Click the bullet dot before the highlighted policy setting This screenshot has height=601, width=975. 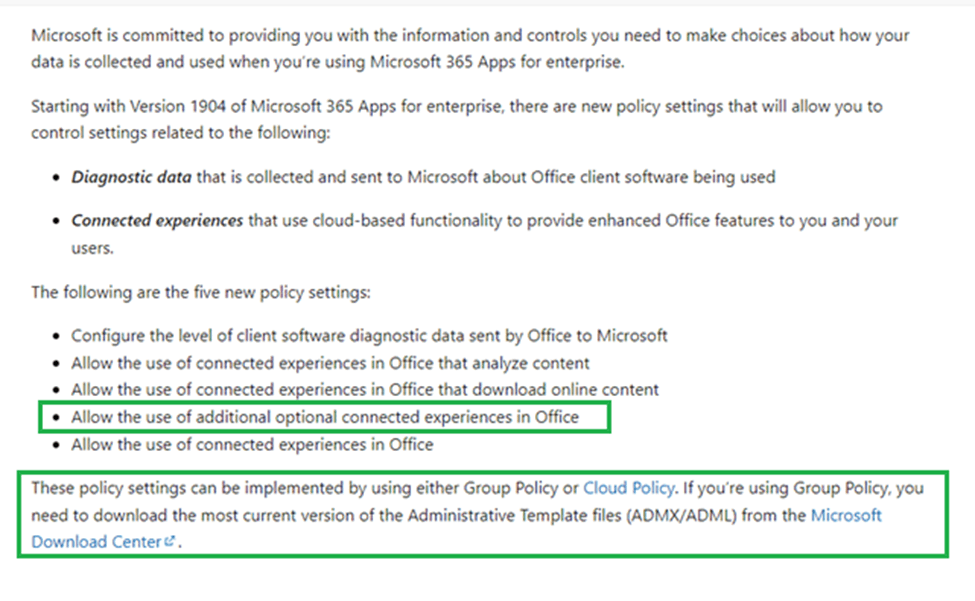click(57, 418)
